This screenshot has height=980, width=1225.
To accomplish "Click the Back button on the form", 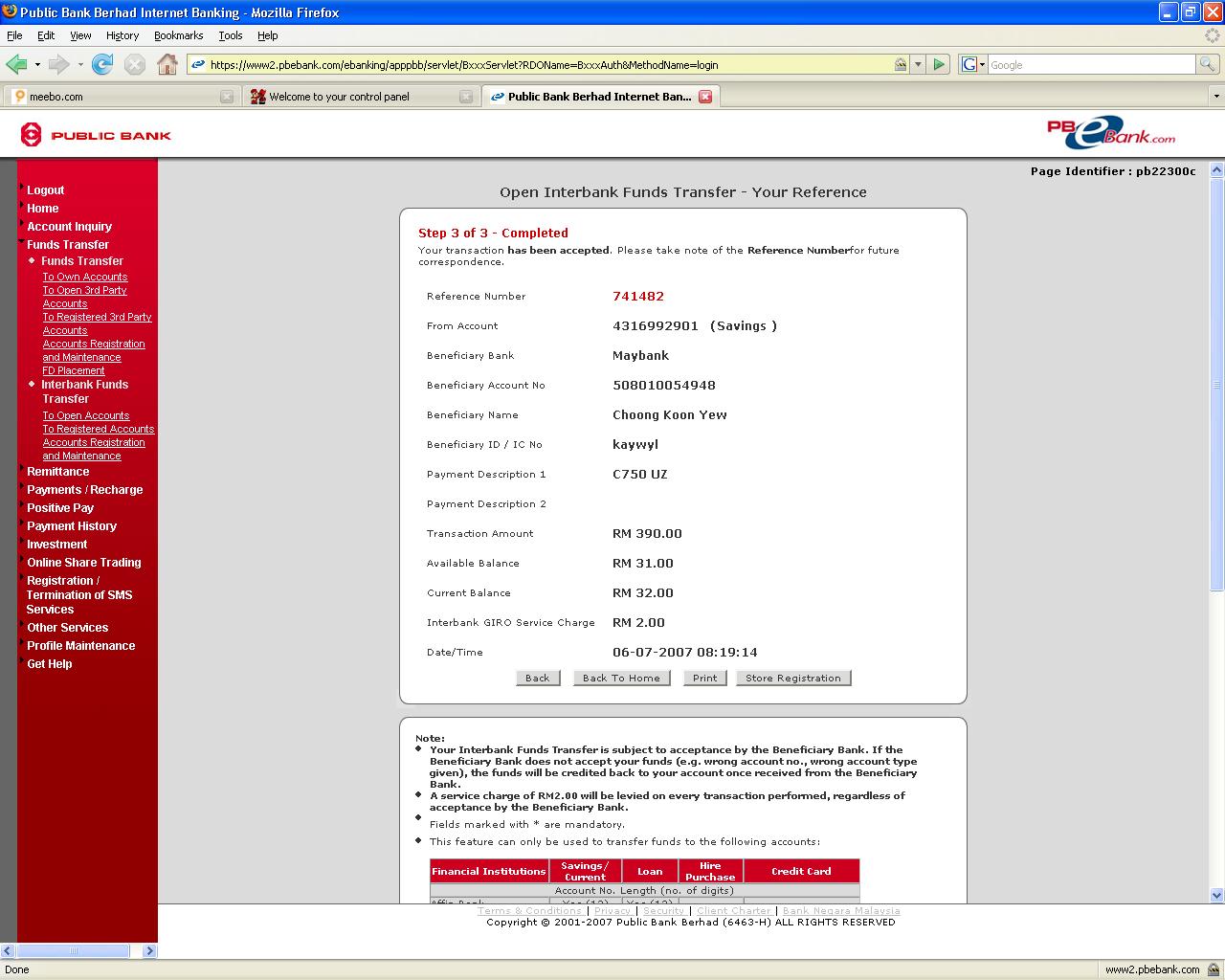I will point(538,678).
